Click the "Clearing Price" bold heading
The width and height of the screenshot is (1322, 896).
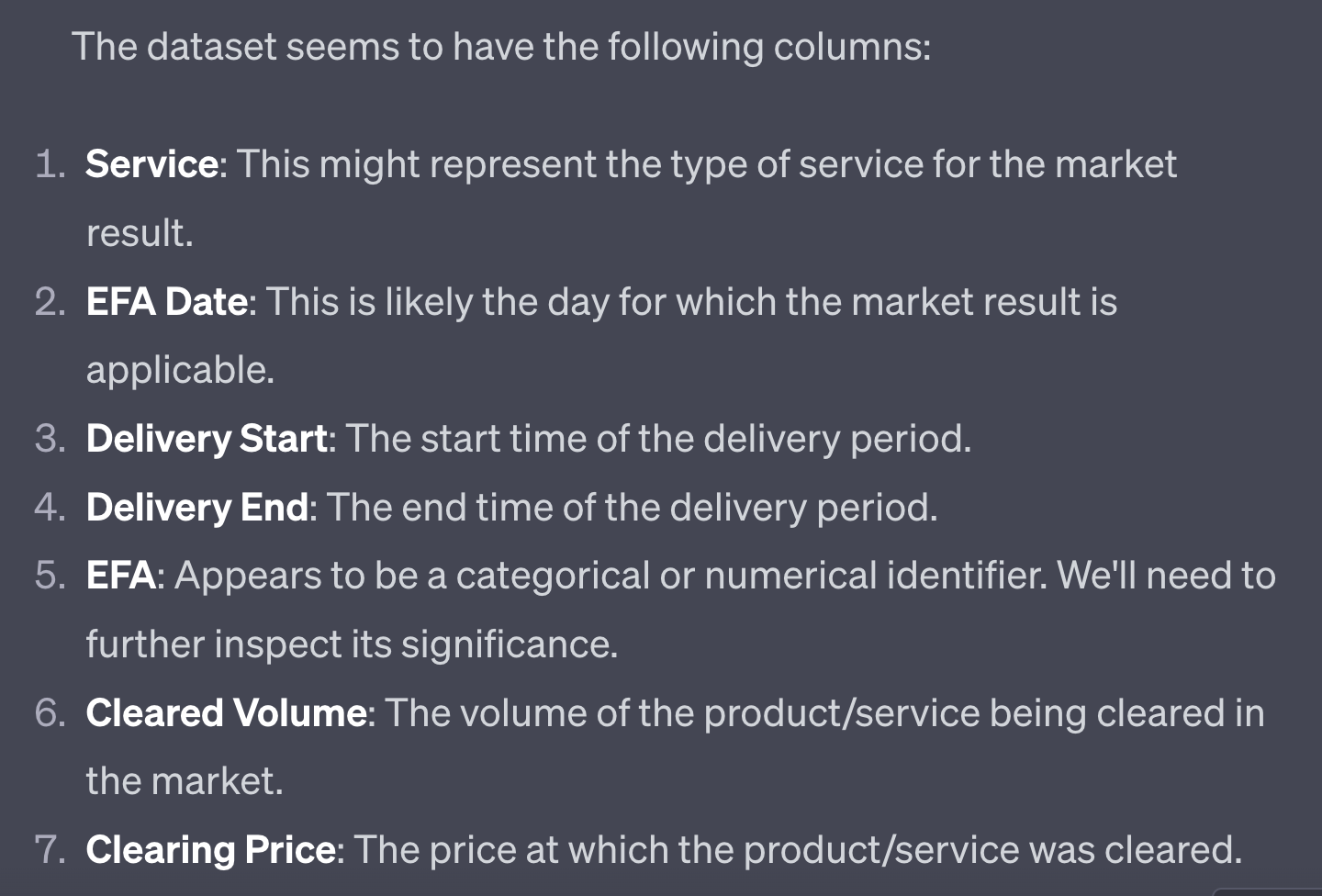pos(210,850)
